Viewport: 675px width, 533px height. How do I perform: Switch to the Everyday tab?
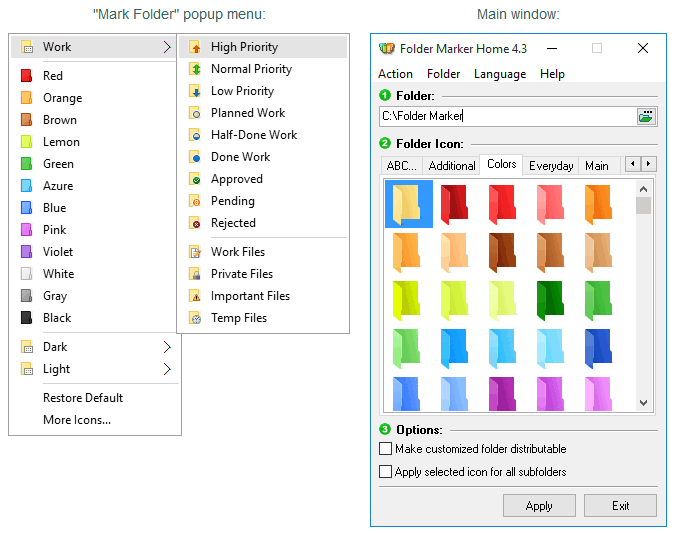pyautogui.click(x=551, y=166)
